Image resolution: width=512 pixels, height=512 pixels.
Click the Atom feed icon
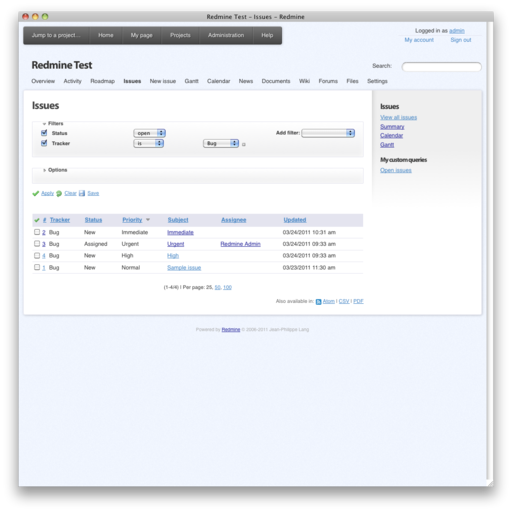tap(318, 302)
